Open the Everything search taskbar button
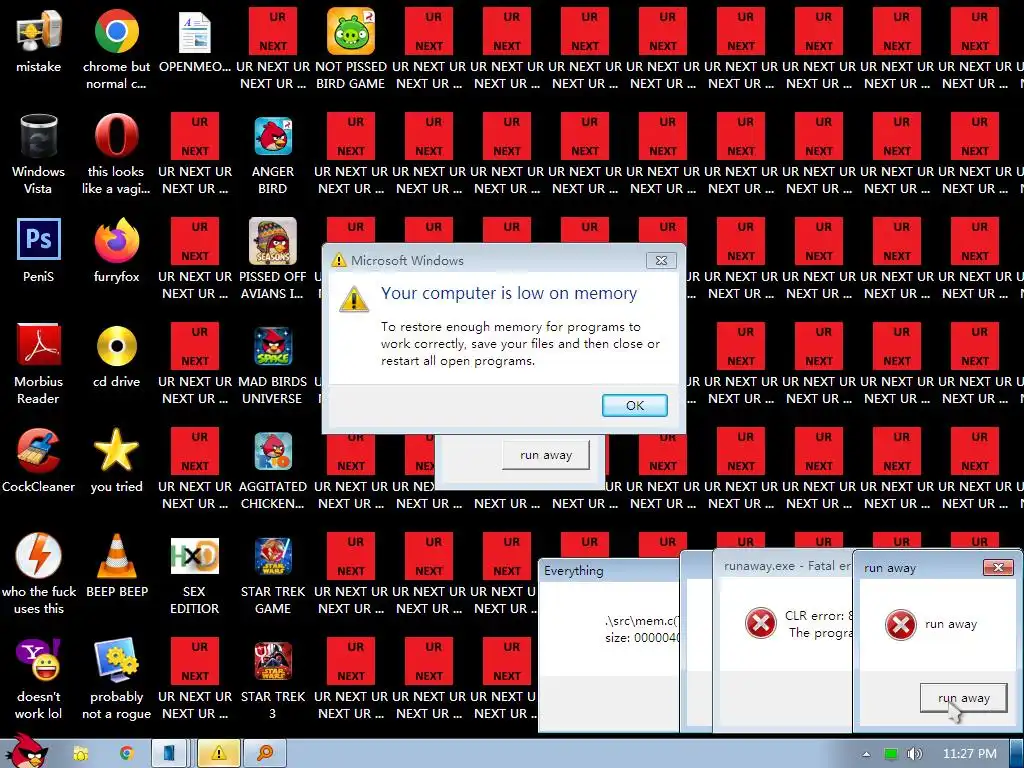 [x=264, y=754]
